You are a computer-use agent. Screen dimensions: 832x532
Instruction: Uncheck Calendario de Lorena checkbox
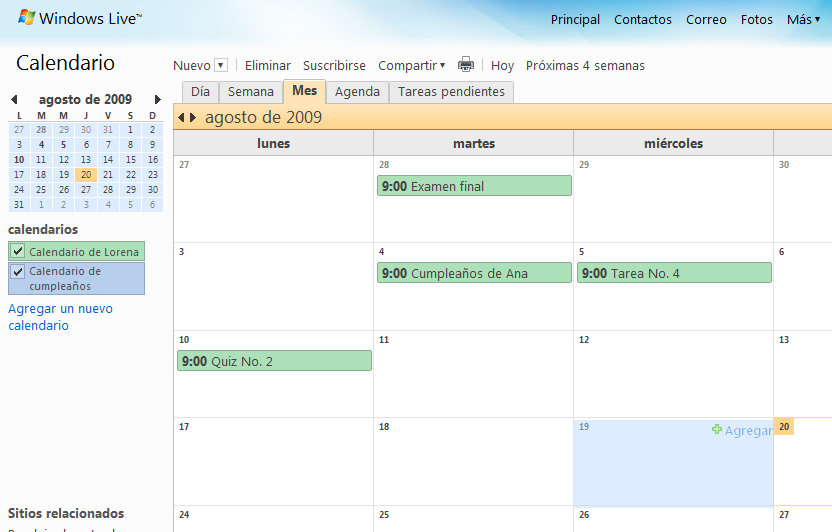coord(18,252)
